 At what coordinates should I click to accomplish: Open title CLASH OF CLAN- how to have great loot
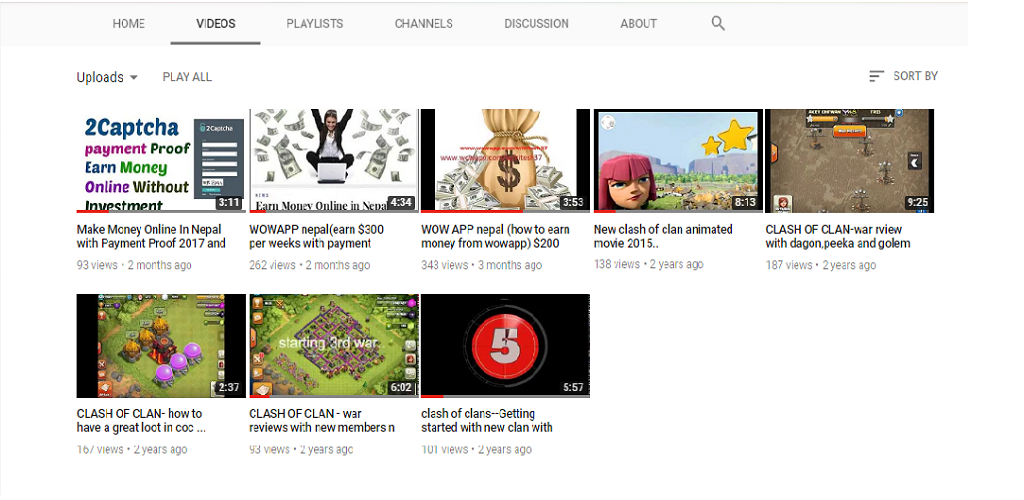[x=141, y=421]
